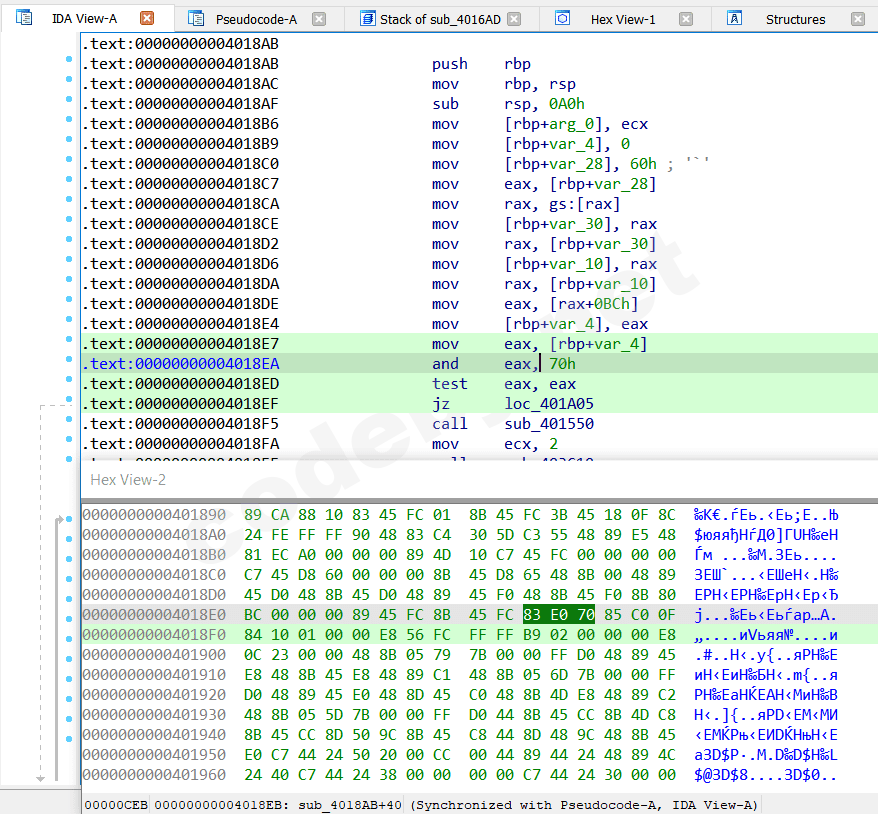878x814 pixels.
Task: Click the Pseudocode-A tab icon
Action: pyautogui.click(x=198, y=18)
